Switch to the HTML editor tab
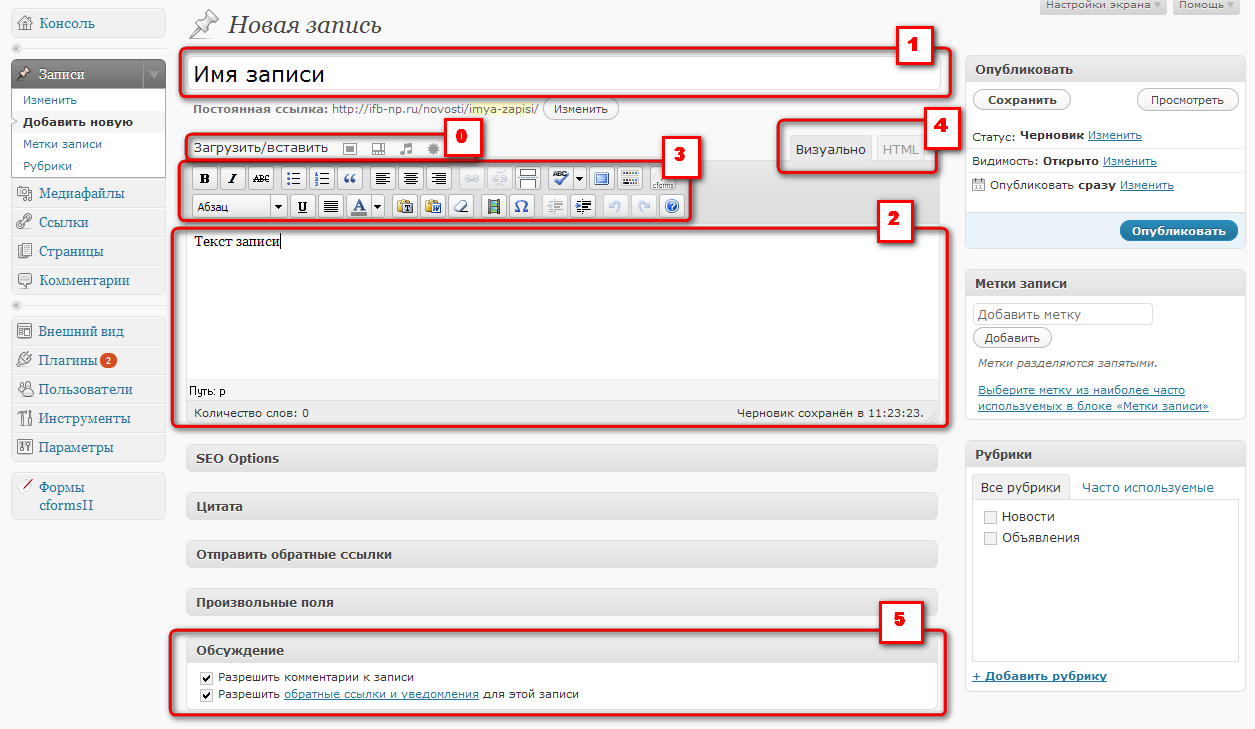 900,150
